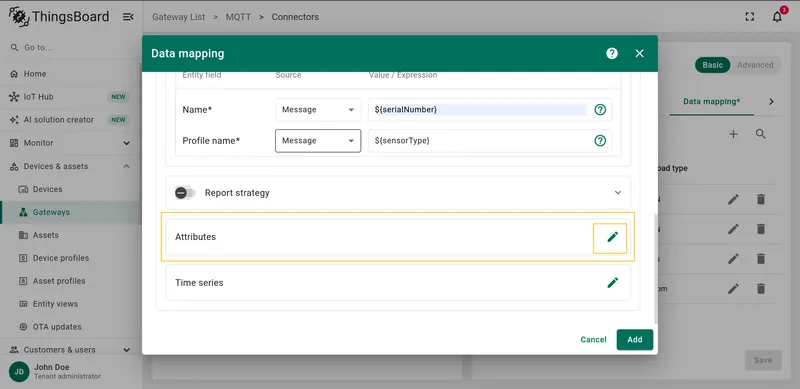This screenshot has height=389, width=800.
Task: Open the Data mapping help icon
Action: click(612, 54)
